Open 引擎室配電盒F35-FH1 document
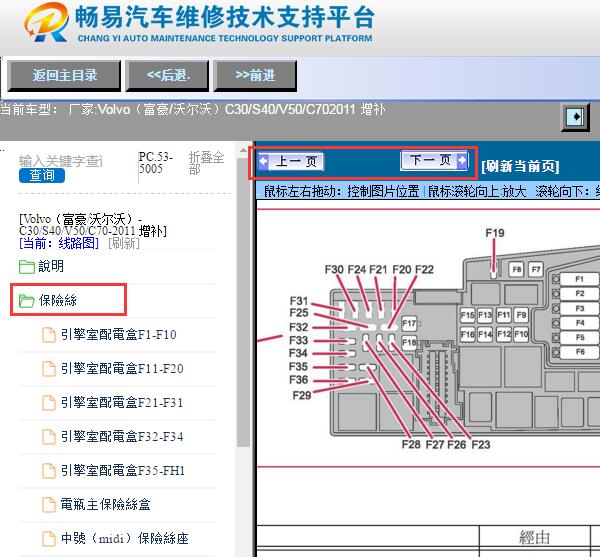The height and width of the screenshot is (557, 600). [122, 471]
